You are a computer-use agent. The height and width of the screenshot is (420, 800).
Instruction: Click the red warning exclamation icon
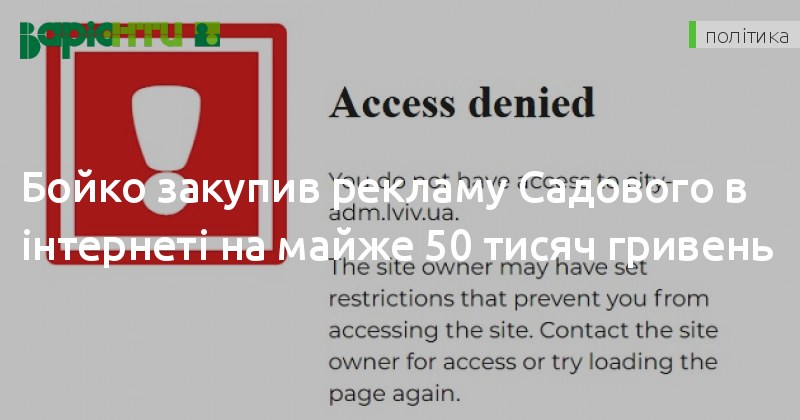pos(166,144)
